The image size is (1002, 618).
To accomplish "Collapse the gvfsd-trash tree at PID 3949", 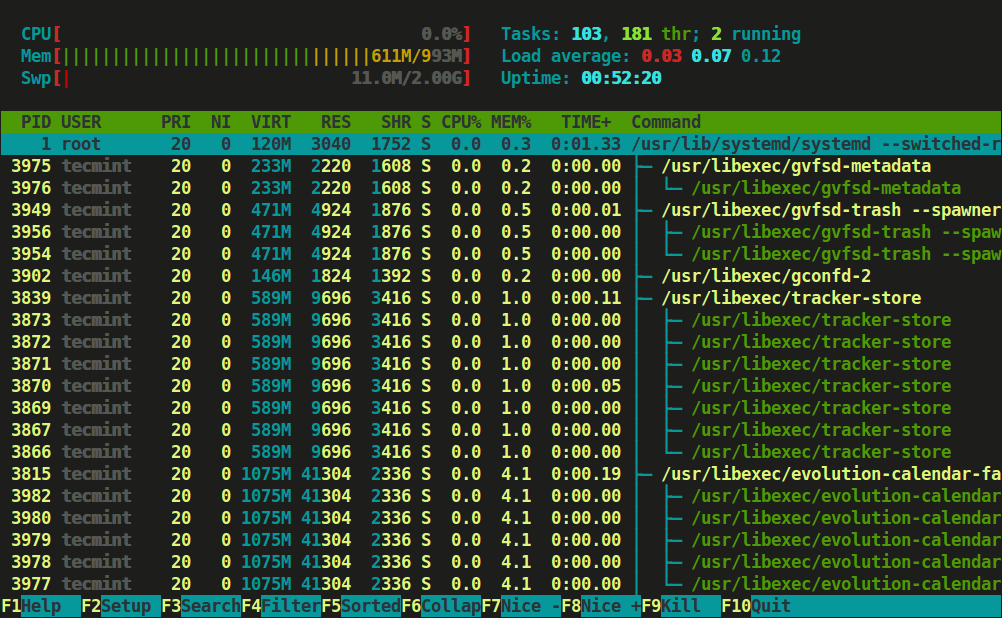I will pos(501,210).
